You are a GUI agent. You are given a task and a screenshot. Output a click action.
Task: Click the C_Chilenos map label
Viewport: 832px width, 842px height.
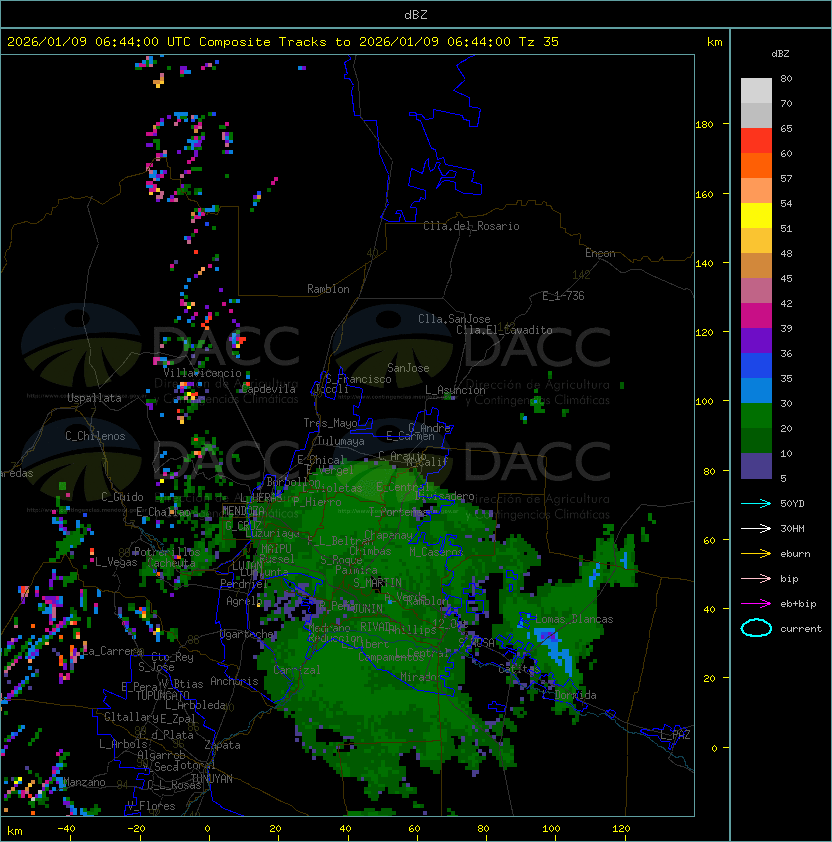pos(95,436)
